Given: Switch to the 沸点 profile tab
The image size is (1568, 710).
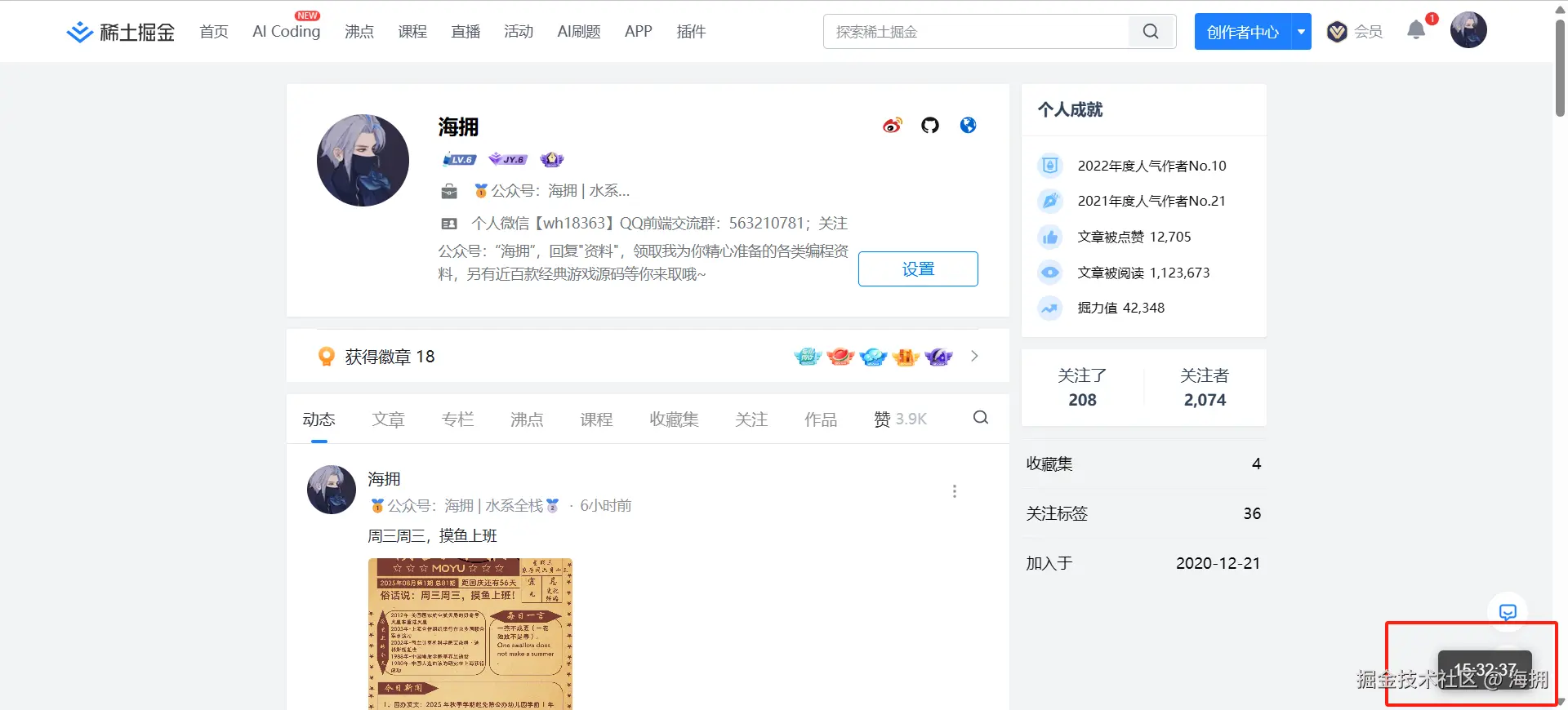Looking at the screenshot, I should pos(527,419).
